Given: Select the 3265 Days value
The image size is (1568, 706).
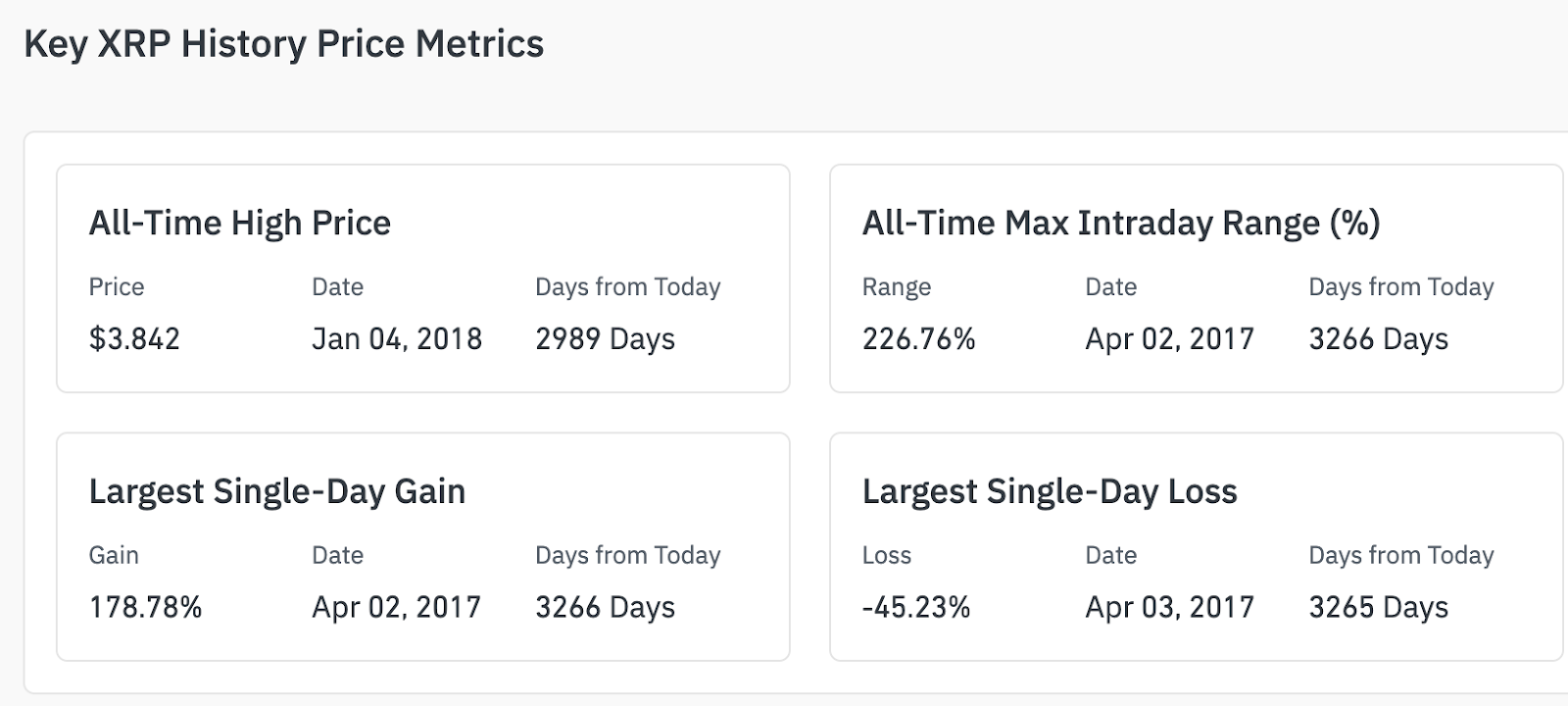Looking at the screenshot, I should point(1378,608).
